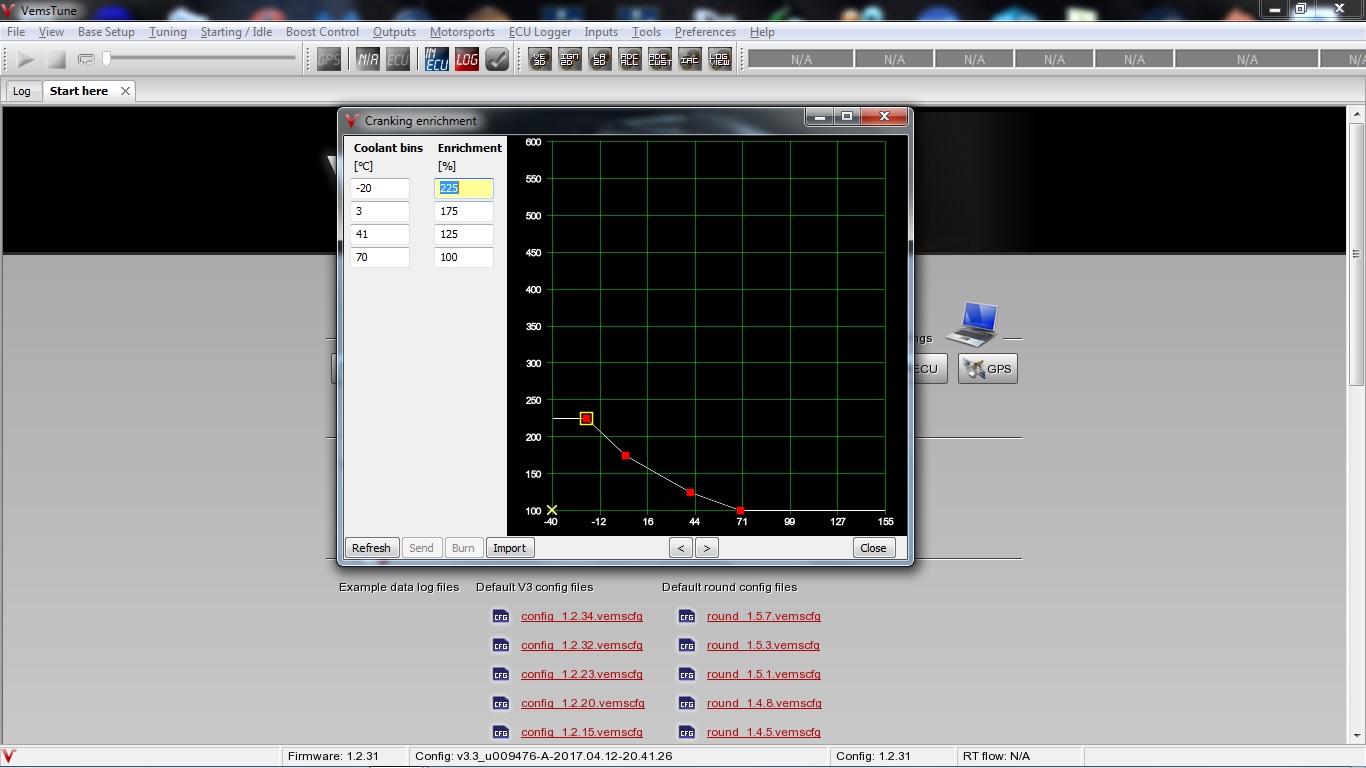Click the IN ECU toolbar icon
Screen dimensions: 1366x768
(x=437, y=60)
